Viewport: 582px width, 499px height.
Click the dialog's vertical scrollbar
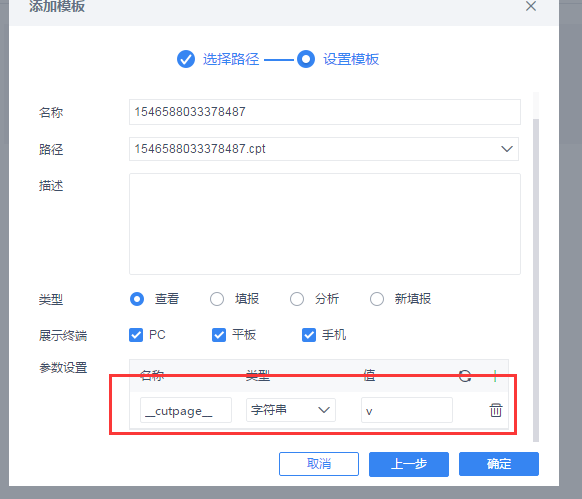[536, 280]
